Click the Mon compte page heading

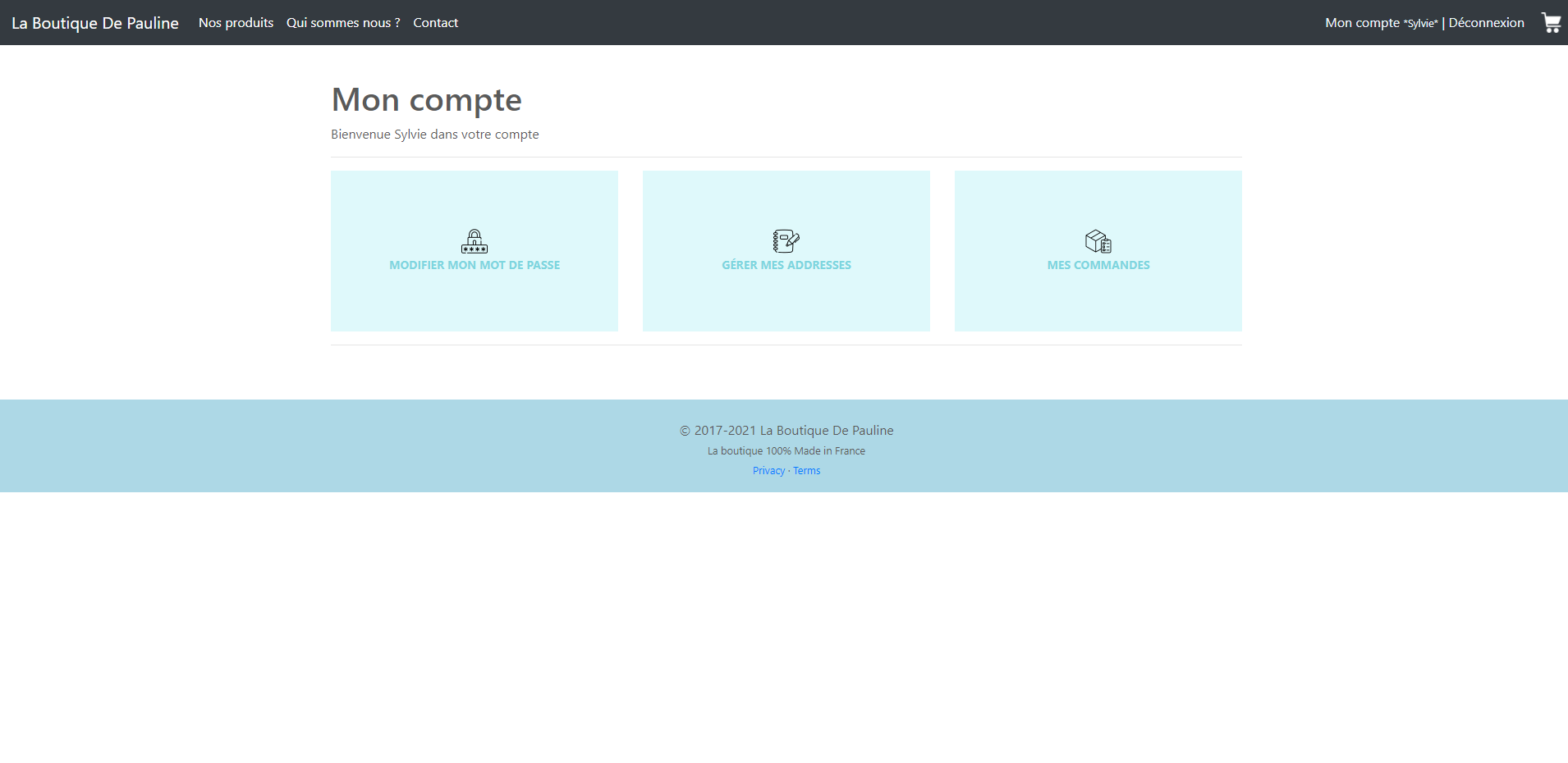426,99
